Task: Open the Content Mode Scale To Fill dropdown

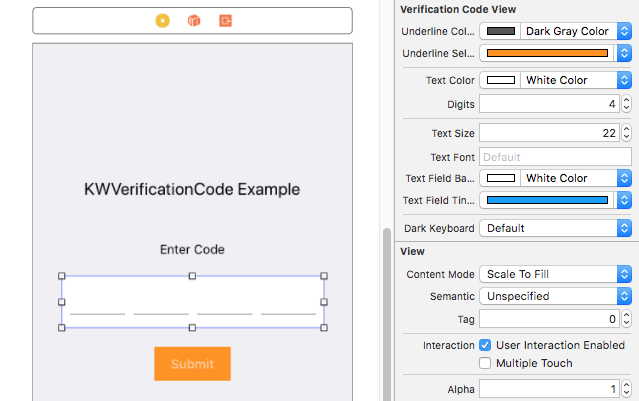Action: pyautogui.click(x=555, y=274)
